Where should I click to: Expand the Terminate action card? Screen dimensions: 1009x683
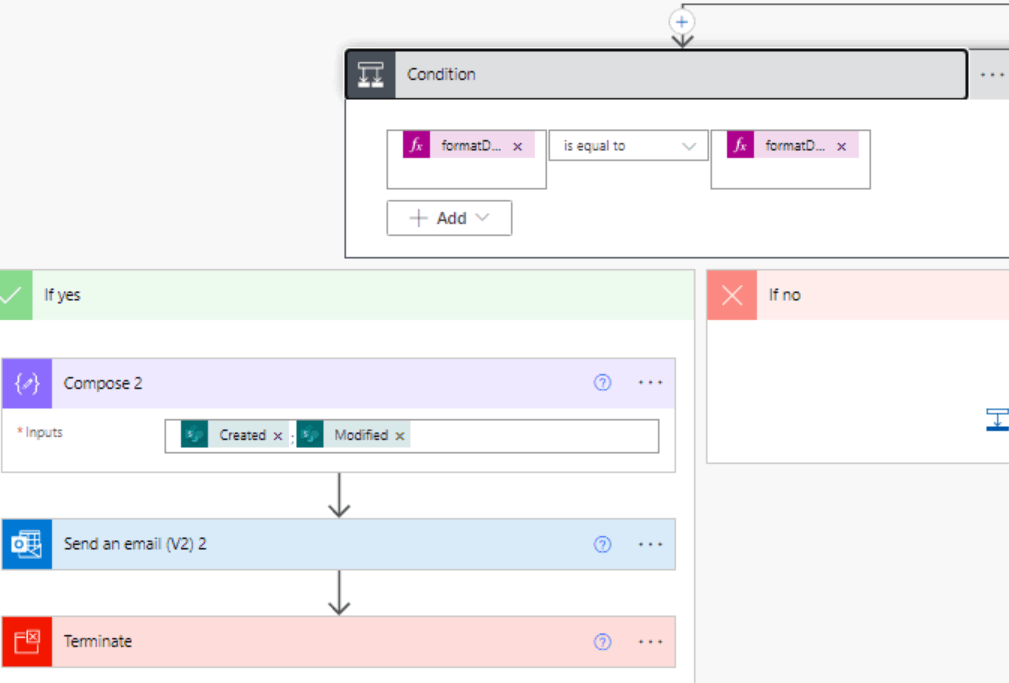pos(338,642)
